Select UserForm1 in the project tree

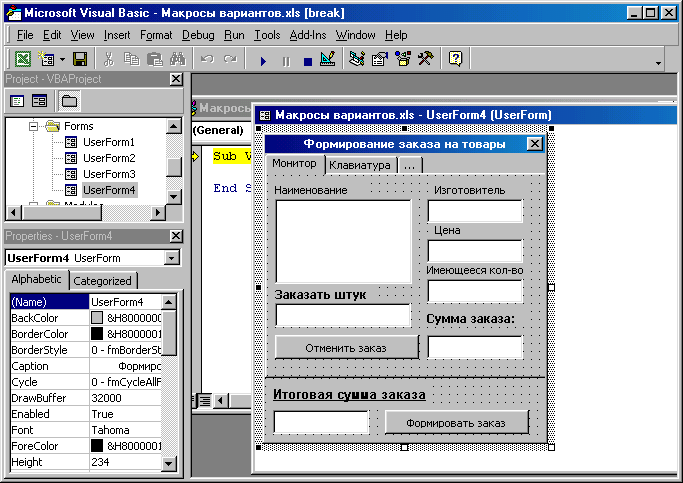click(x=109, y=142)
